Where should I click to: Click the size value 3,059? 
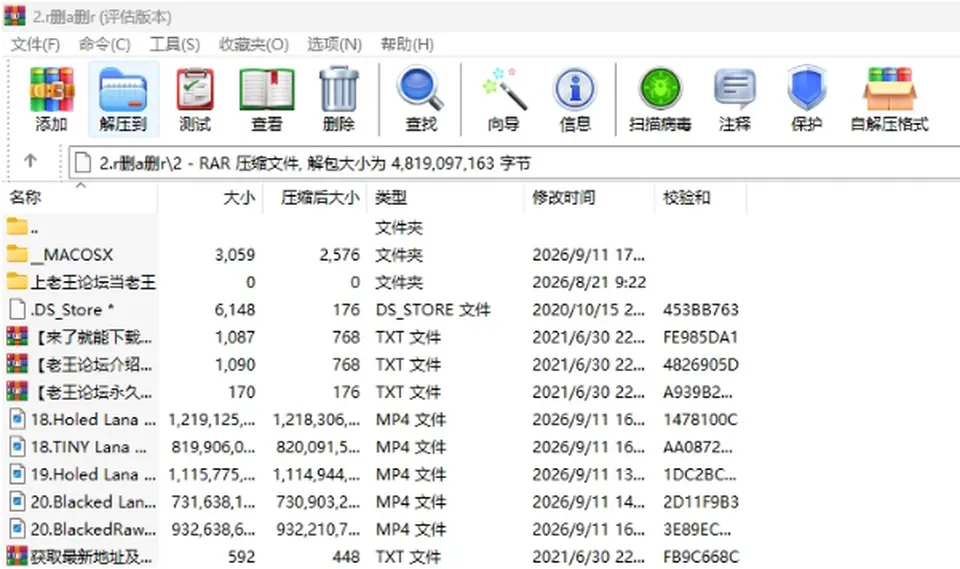click(x=234, y=254)
